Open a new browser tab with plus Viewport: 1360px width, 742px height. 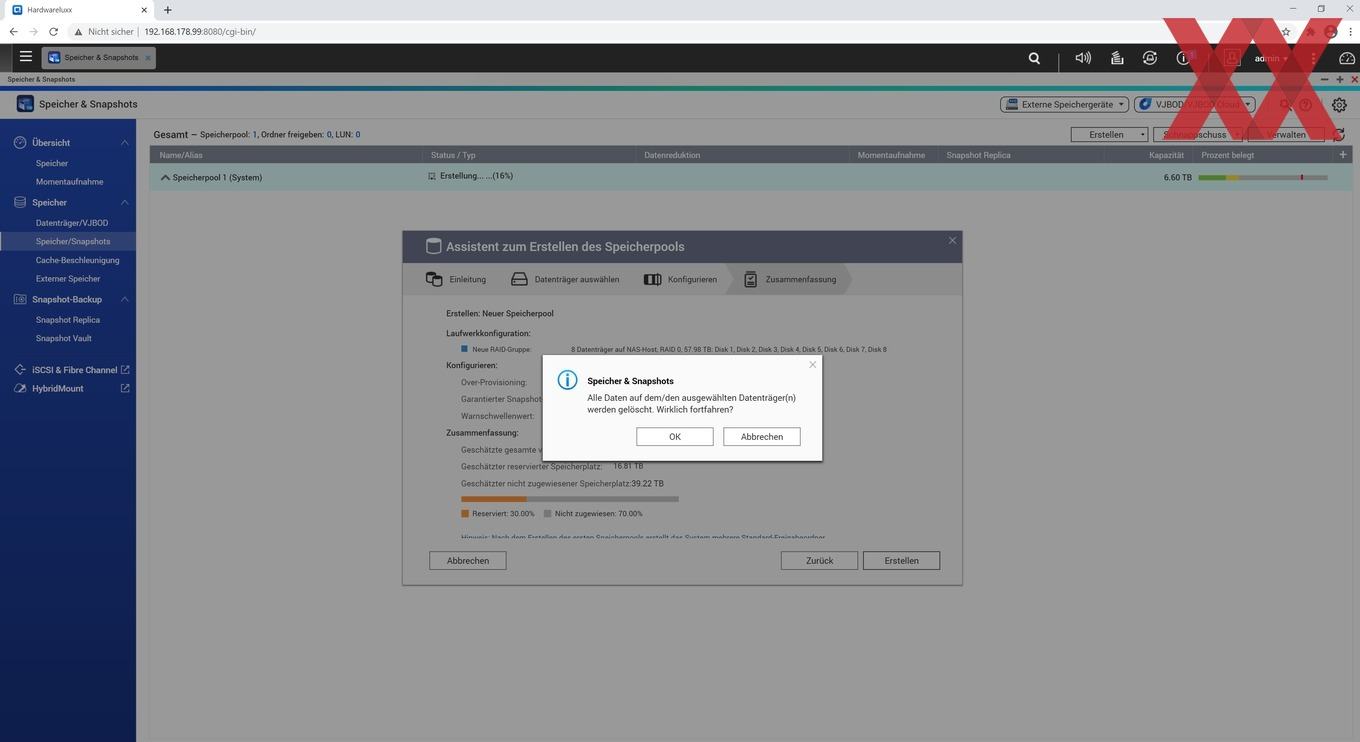click(167, 10)
